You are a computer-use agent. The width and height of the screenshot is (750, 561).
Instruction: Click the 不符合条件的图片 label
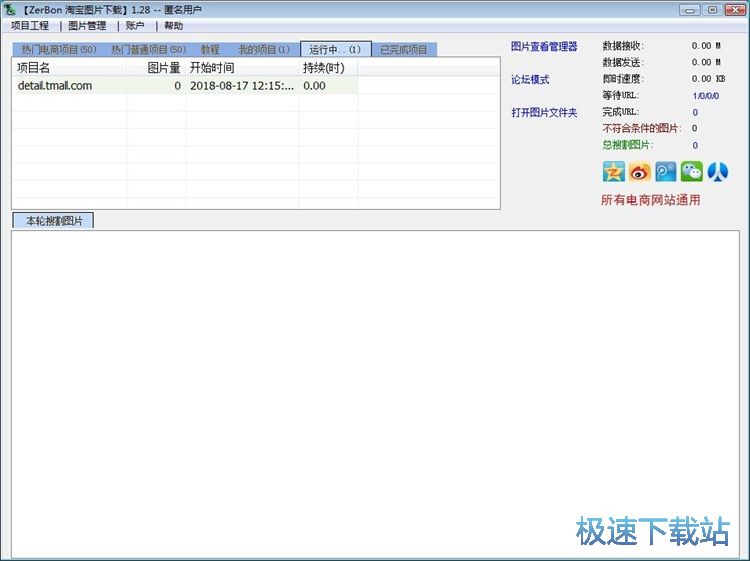(642, 128)
